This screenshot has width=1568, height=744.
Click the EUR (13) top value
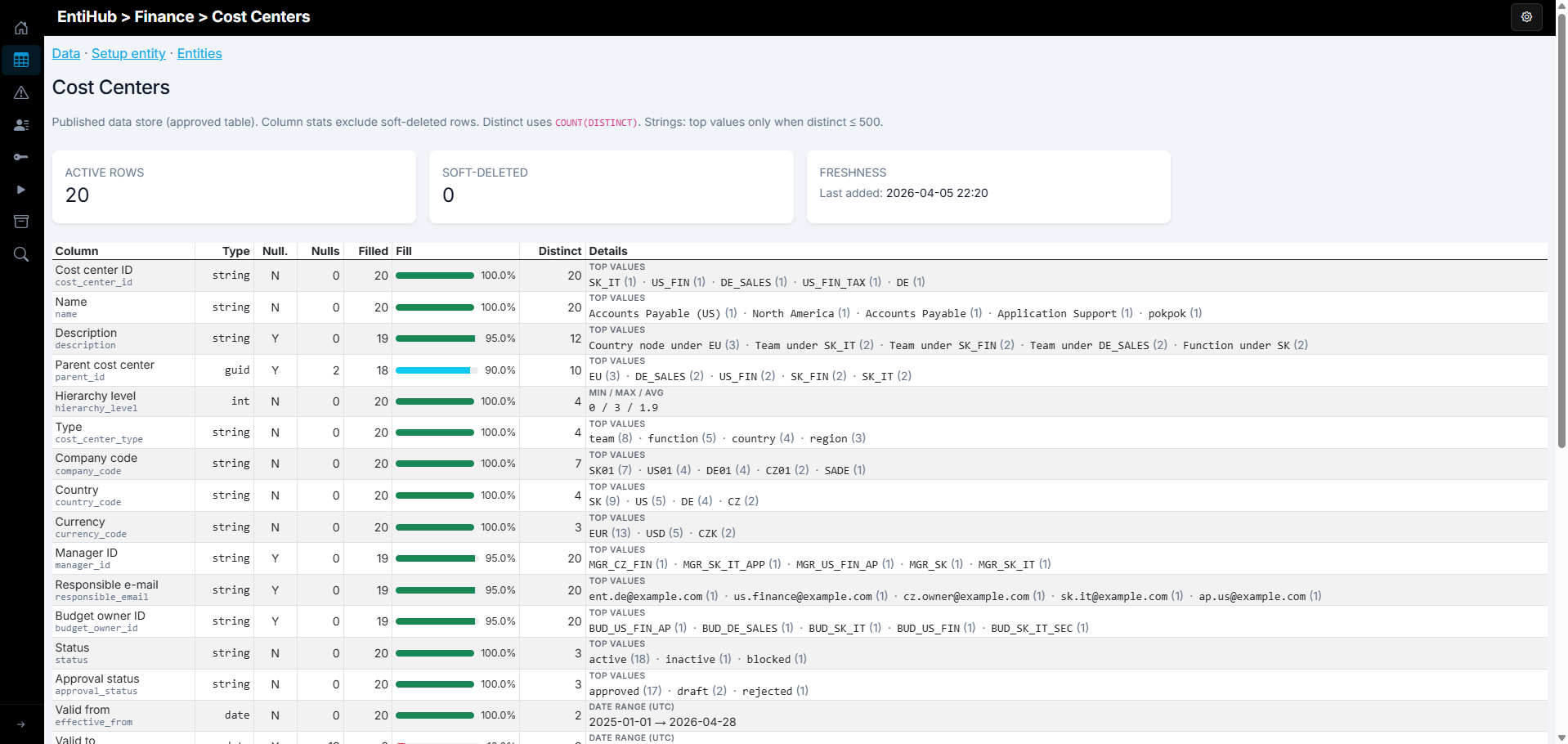tap(610, 533)
